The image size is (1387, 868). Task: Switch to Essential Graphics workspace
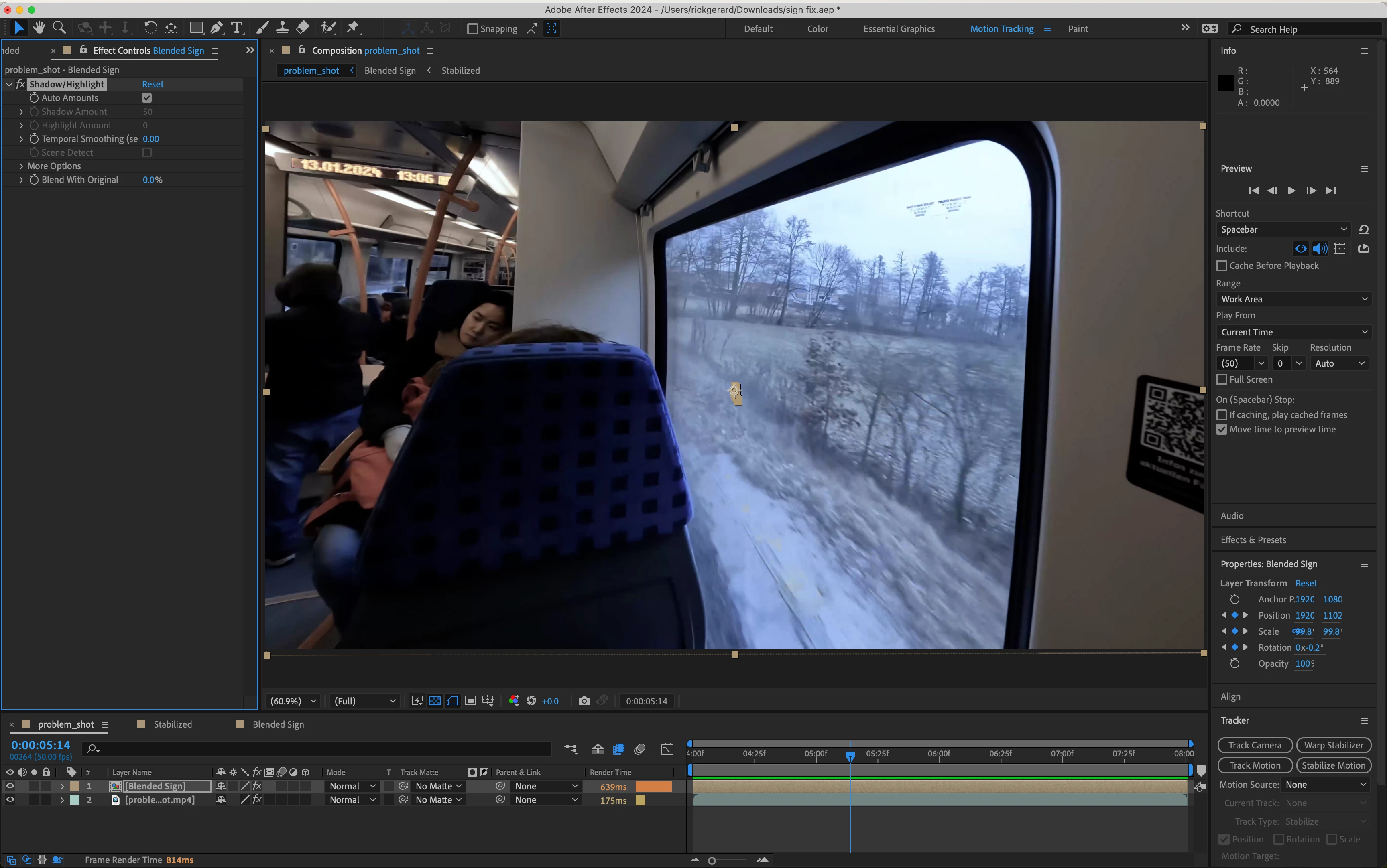pyautogui.click(x=899, y=29)
